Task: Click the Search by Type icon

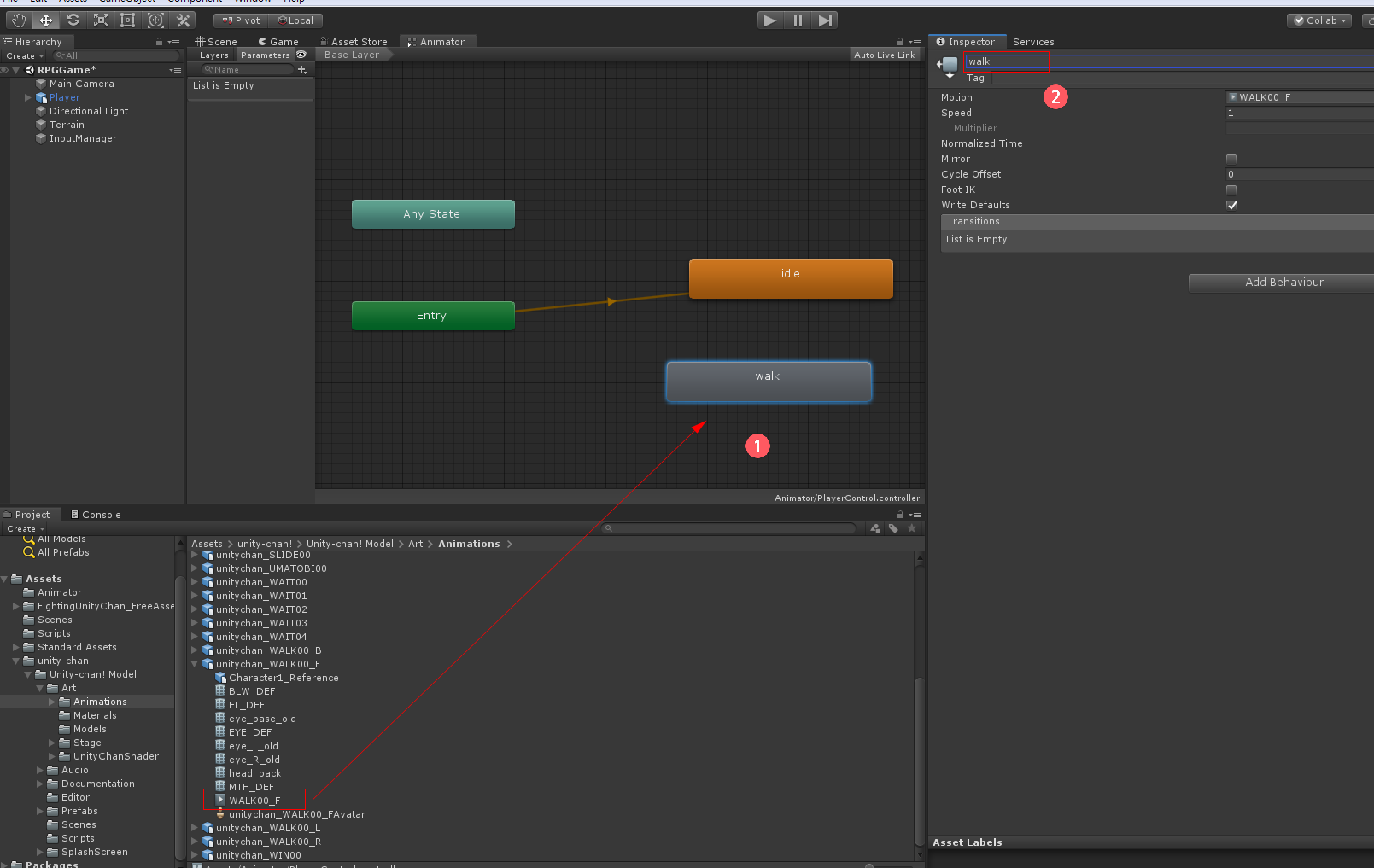Action: pos(875,528)
